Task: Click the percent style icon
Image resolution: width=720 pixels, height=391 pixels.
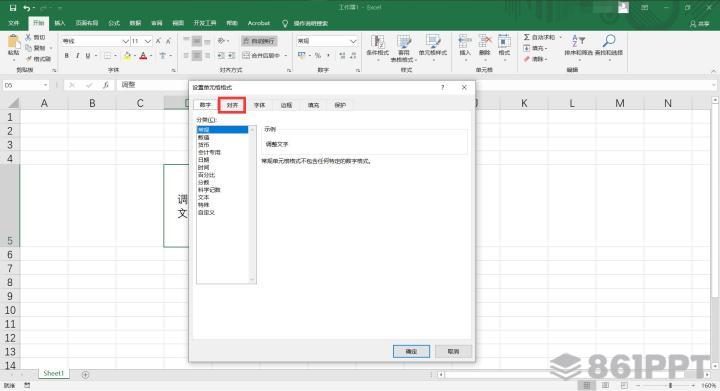Action: 317,56
